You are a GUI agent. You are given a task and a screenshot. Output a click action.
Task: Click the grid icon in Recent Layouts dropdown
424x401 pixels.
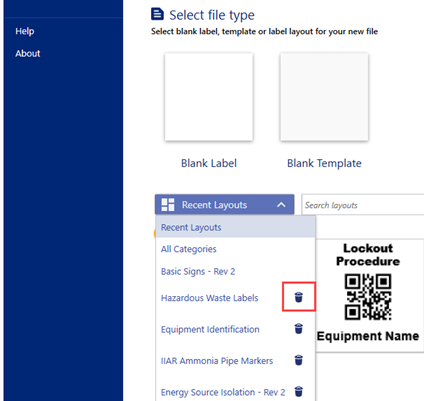pyautogui.click(x=168, y=205)
